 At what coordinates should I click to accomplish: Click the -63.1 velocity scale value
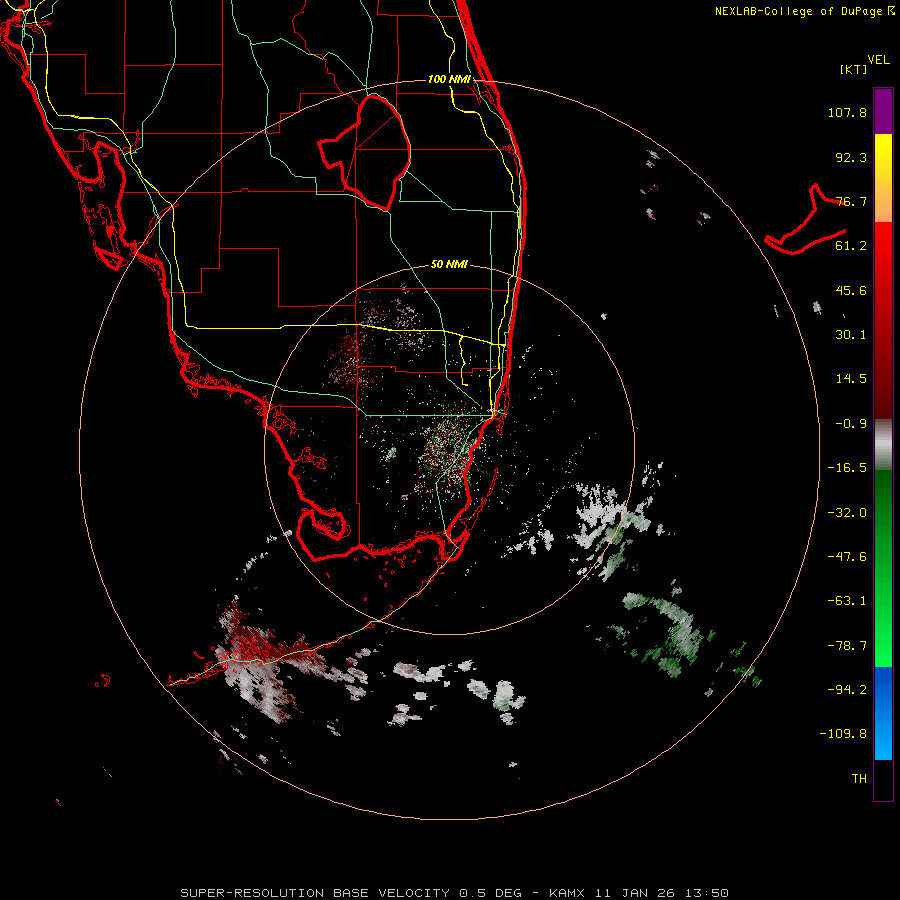[x=847, y=601]
